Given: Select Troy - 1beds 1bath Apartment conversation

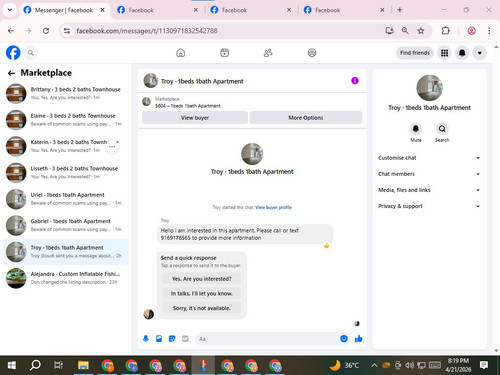Looking at the screenshot, I should pyautogui.click(x=66, y=252).
